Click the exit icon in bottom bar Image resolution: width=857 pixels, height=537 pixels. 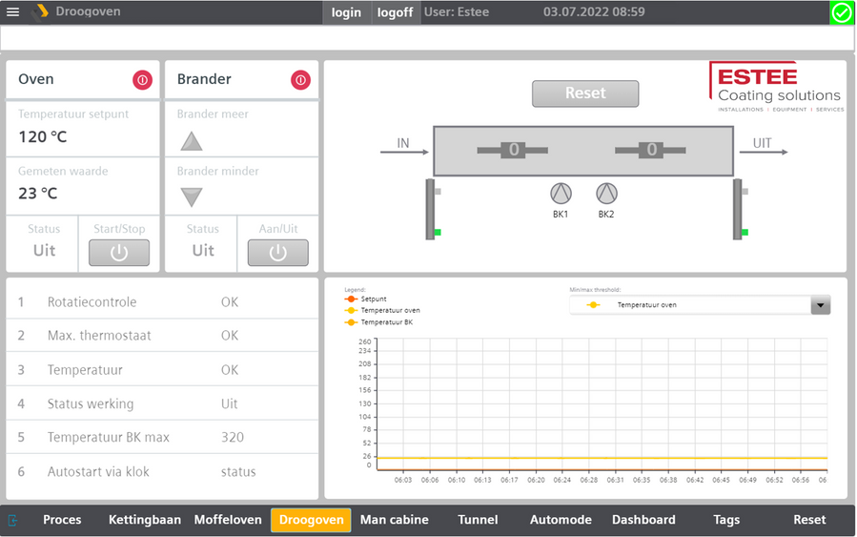(x=13, y=520)
